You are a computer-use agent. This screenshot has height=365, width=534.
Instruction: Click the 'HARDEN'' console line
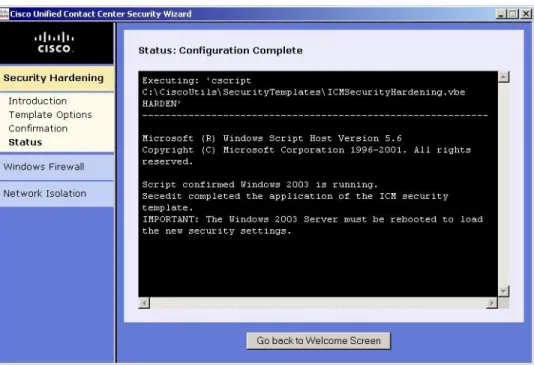click(162, 104)
